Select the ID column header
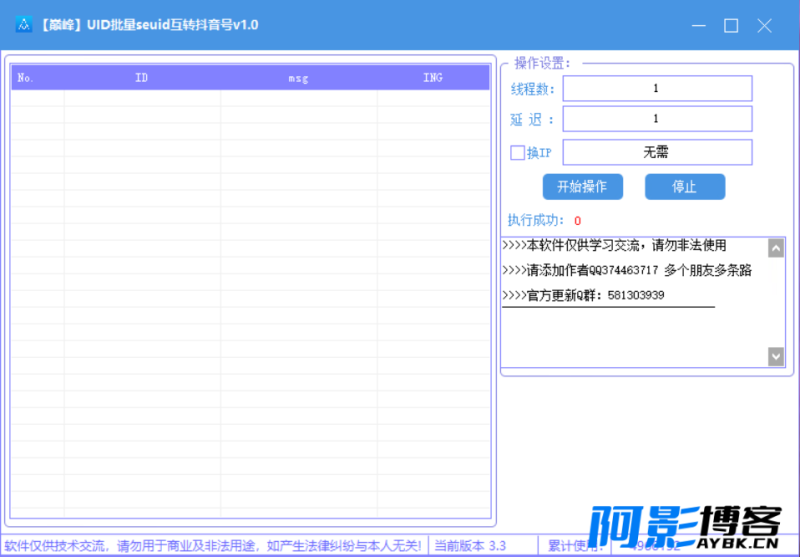800x557 pixels. click(x=141, y=78)
